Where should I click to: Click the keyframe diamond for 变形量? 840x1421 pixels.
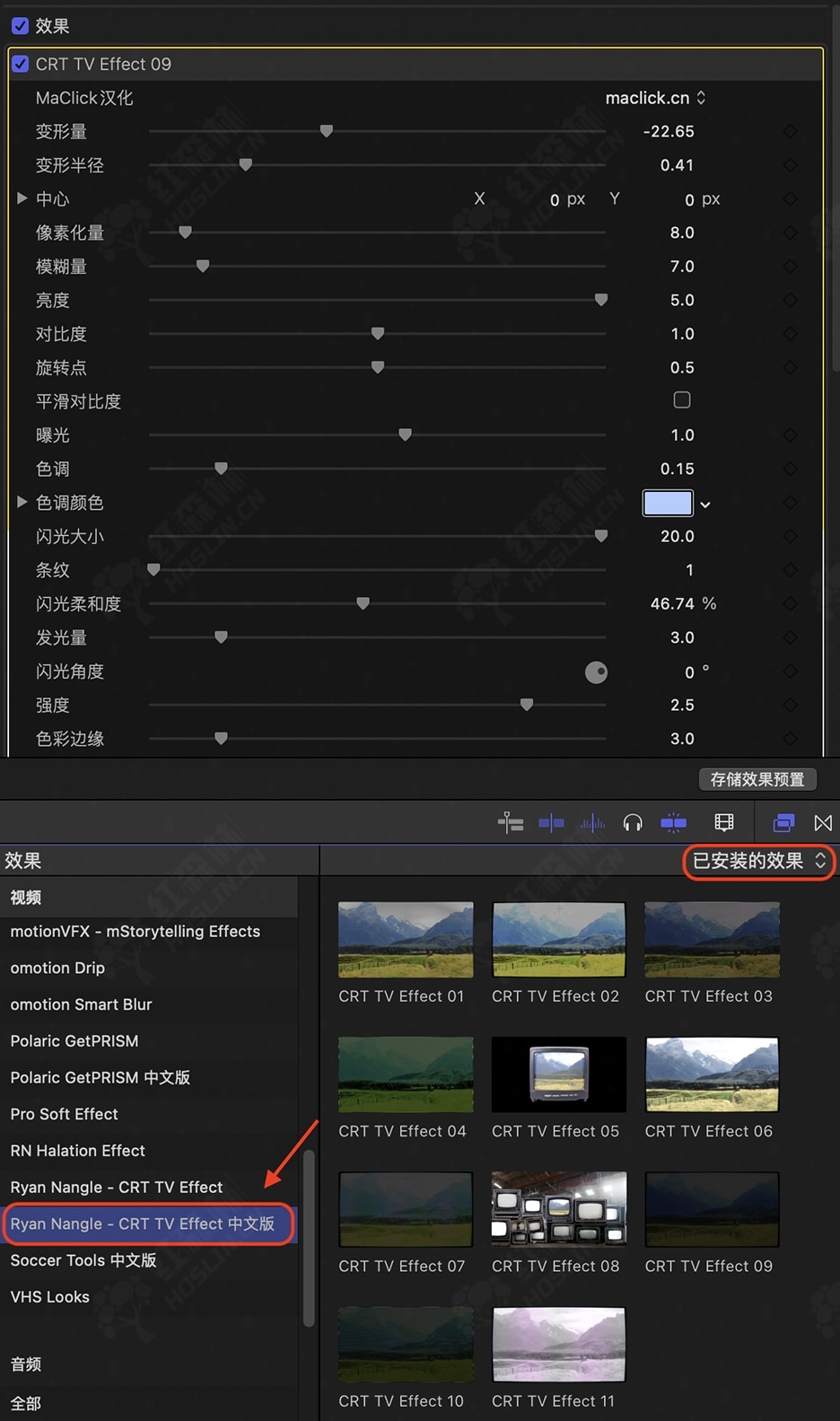790,131
